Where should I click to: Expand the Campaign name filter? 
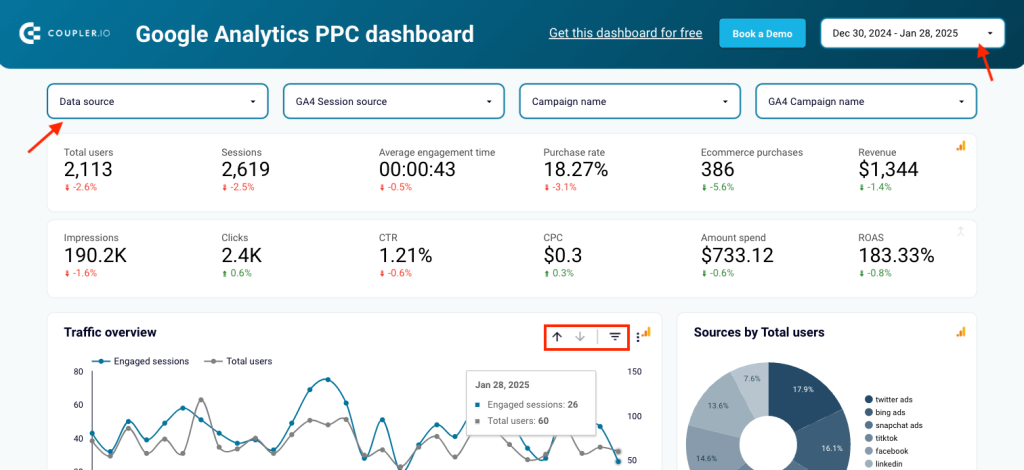[630, 101]
